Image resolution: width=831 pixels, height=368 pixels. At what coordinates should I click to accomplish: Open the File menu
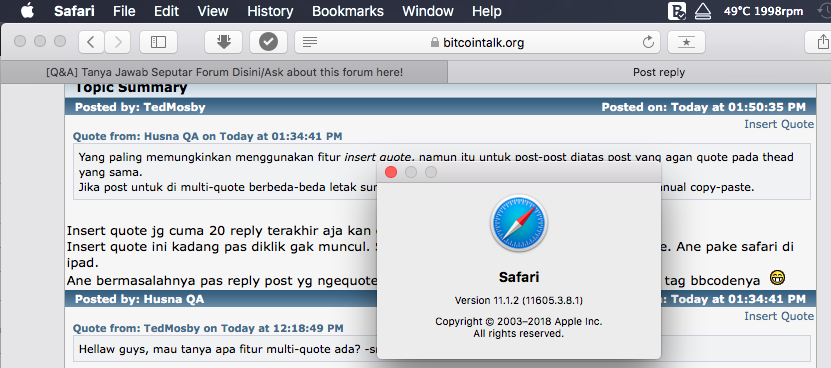tap(124, 11)
